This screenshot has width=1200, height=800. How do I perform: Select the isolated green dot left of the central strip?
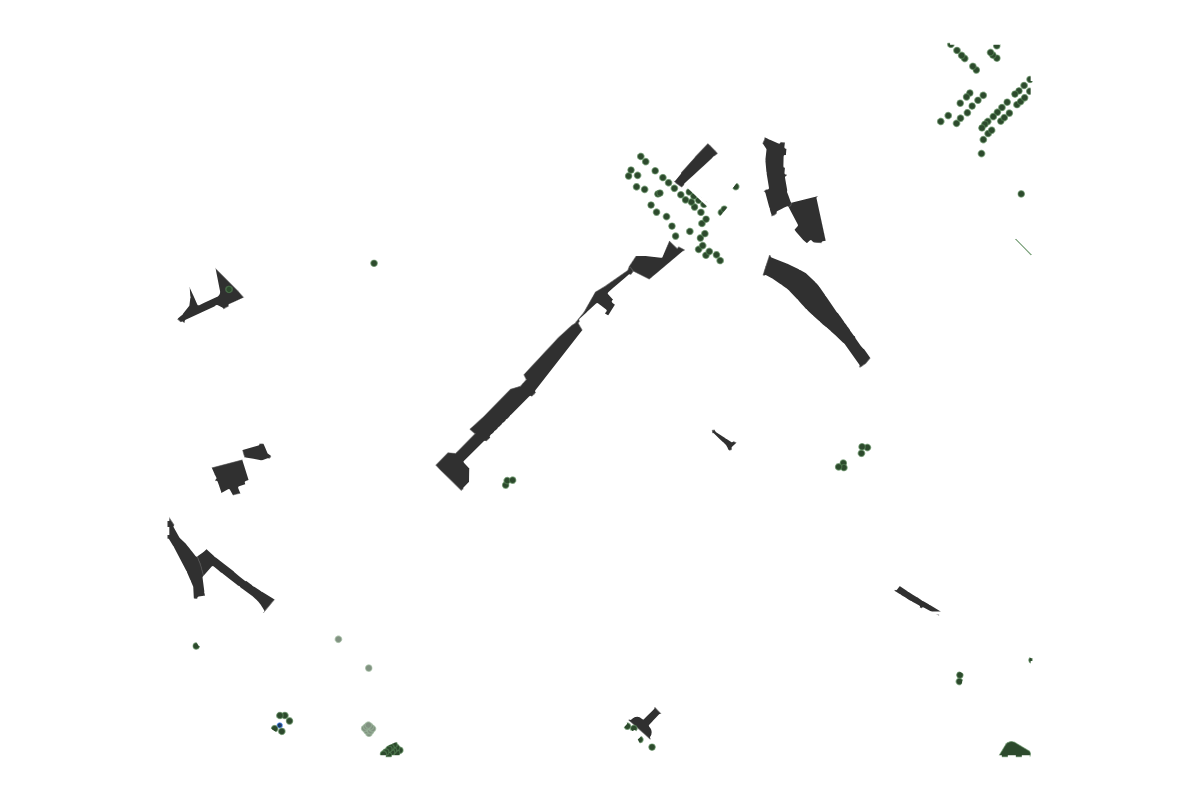pos(374,263)
